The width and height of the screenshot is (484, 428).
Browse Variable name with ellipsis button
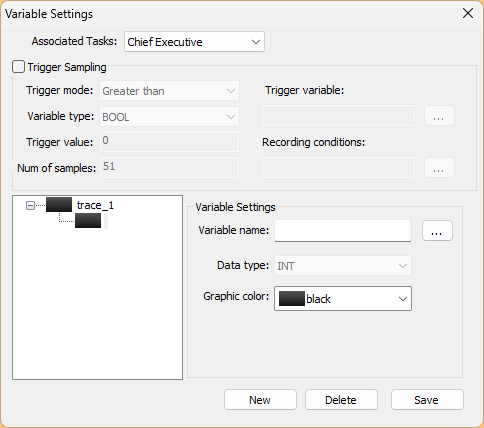437,231
